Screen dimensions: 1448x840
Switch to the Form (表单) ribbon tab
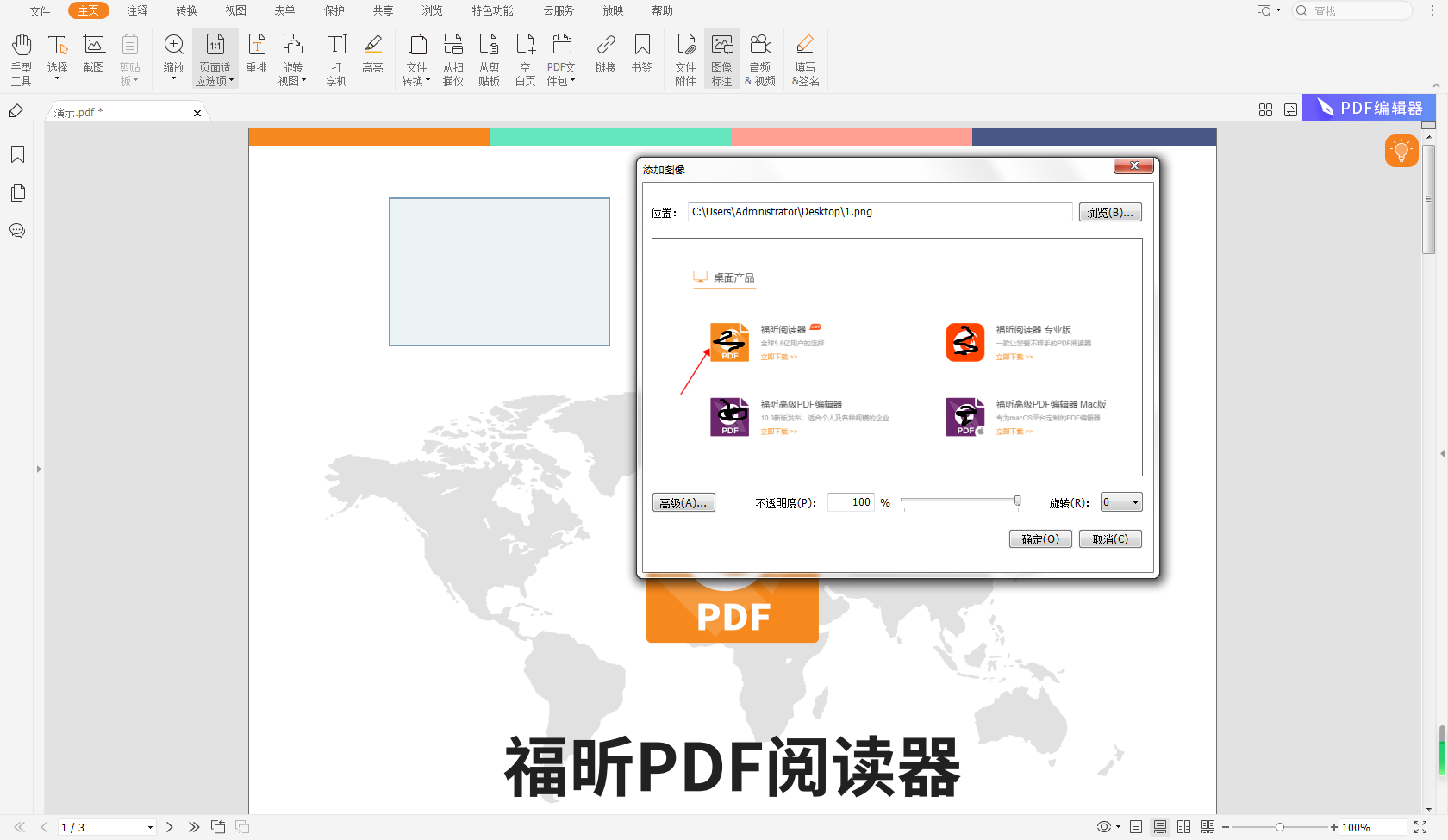[x=285, y=11]
